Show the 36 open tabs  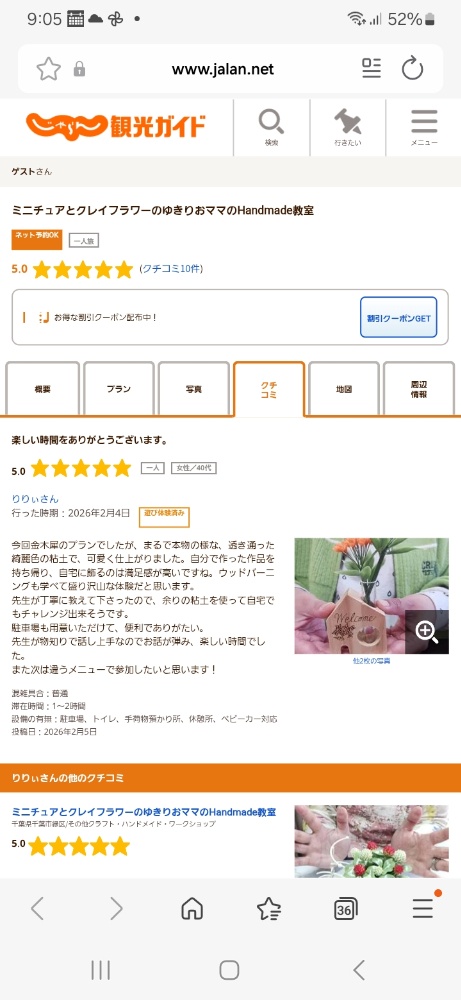[345, 909]
